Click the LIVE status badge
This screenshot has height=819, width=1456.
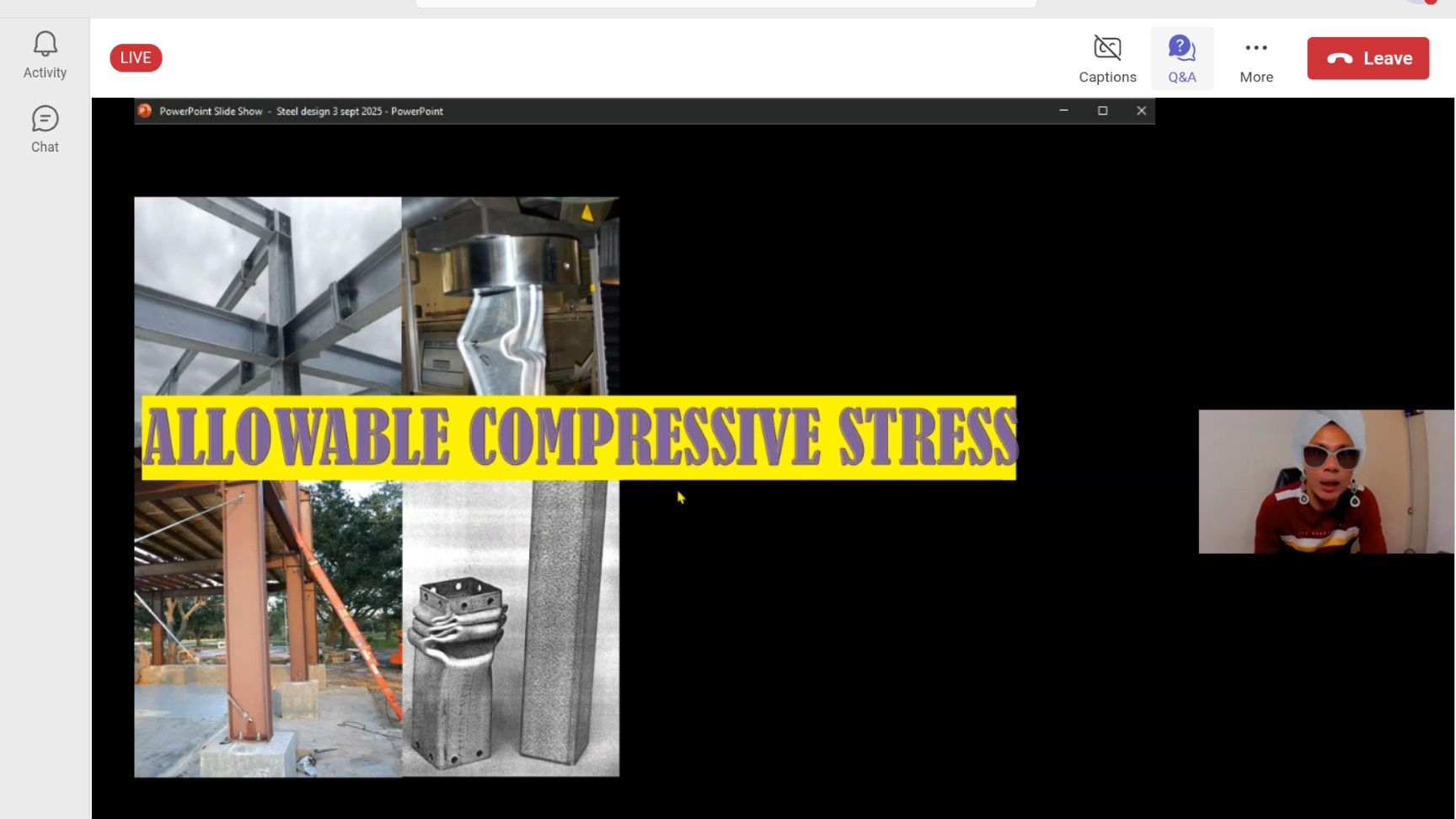pyautogui.click(x=136, y=57)
